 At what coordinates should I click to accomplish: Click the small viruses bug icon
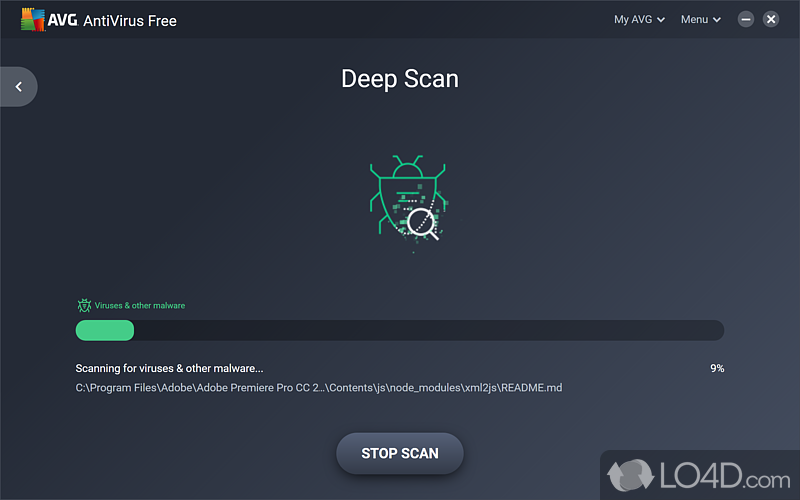pos(84,305)
